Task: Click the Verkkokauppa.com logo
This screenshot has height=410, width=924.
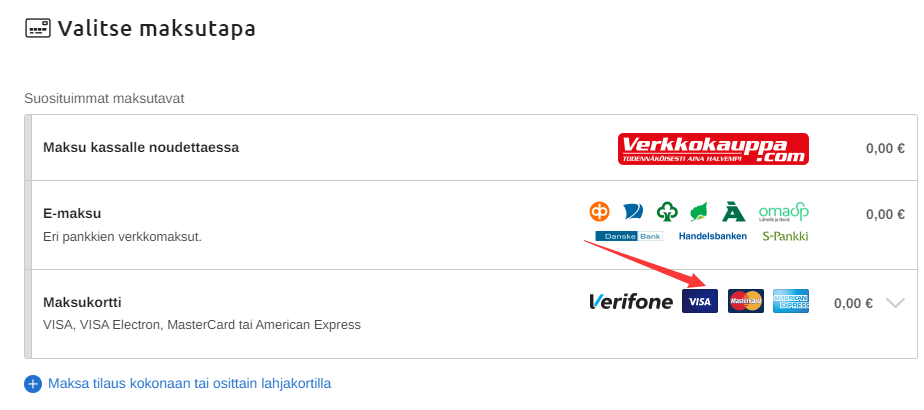Action: click(x=713, y=149)
